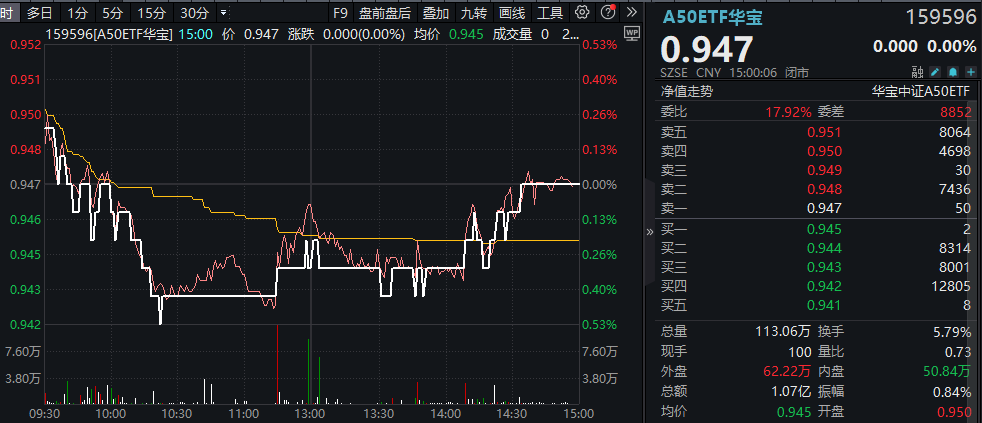Click the F9 button in toolbar

341,13
